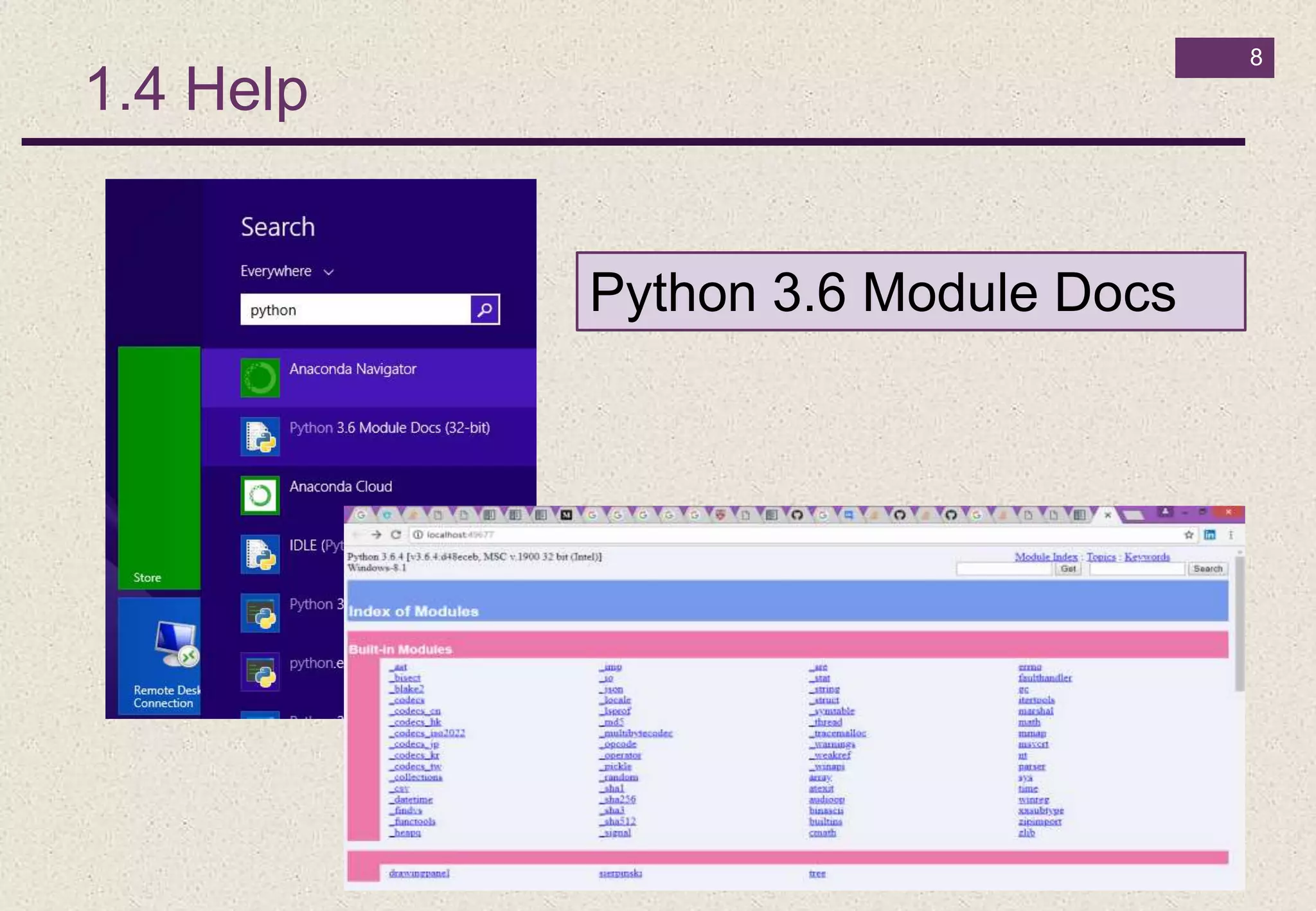Open the drawingpanel module link
This screenshot has width=1316, height=911.
coord(419,873)
